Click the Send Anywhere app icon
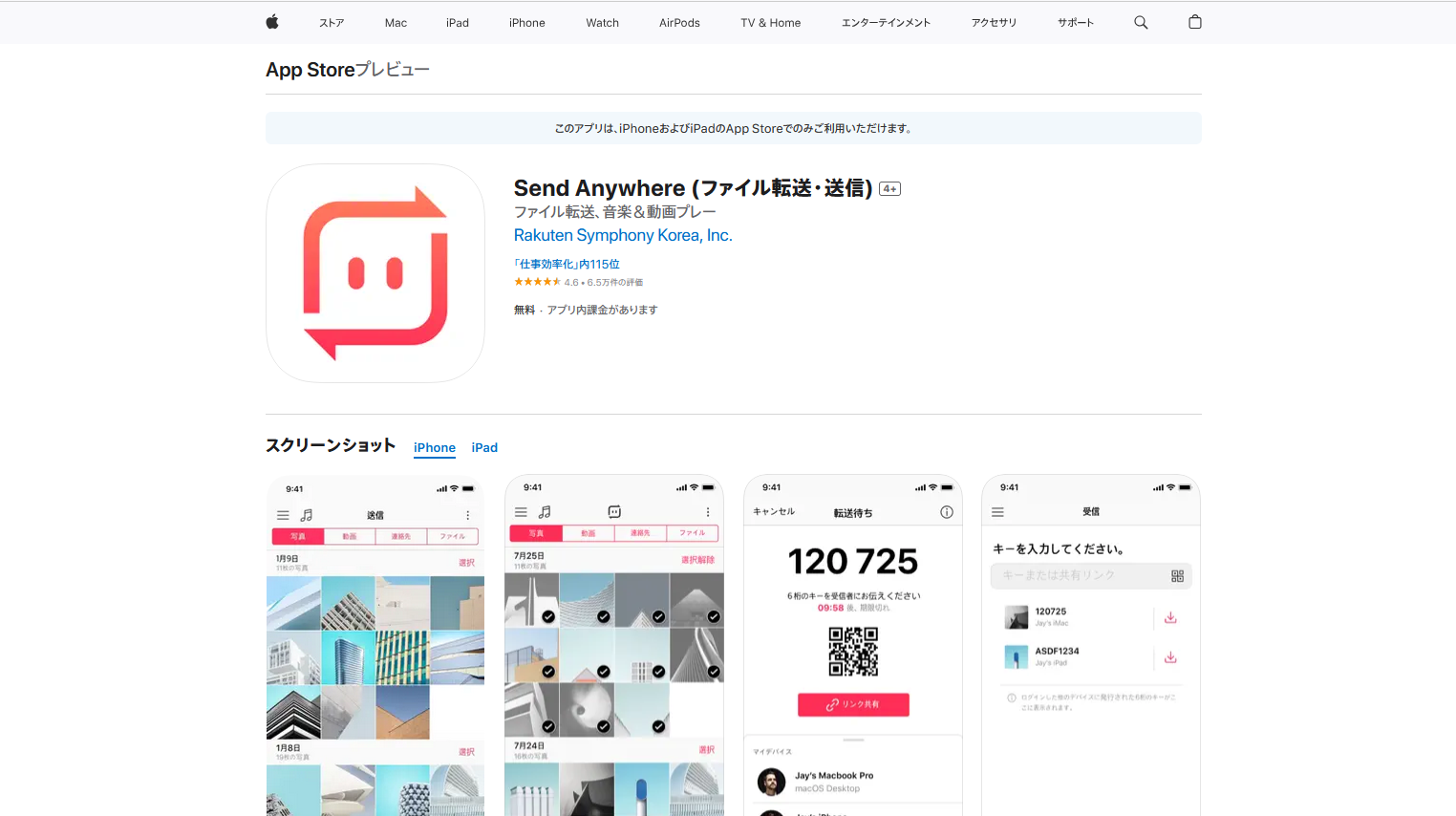Viewport: 1456px width, 816px height. pos(375,272)
